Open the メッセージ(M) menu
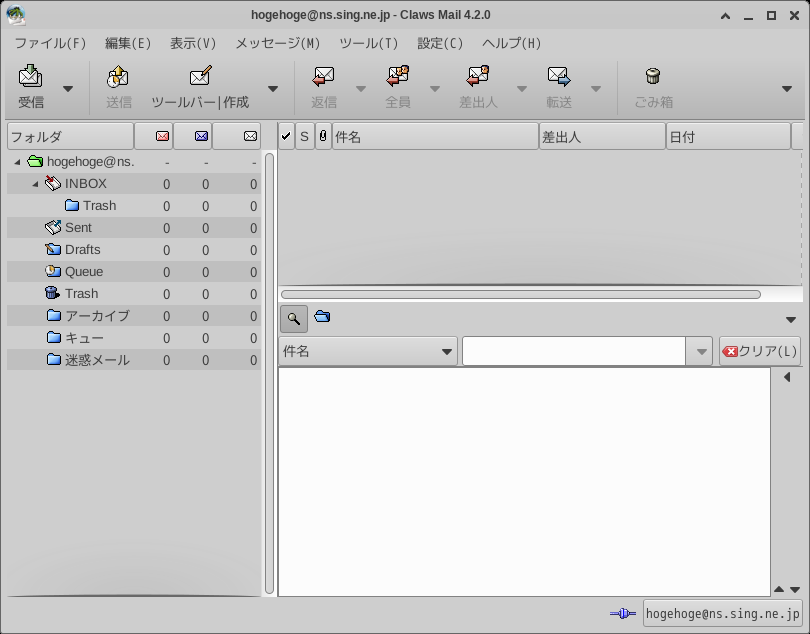Viewport: 810px width, 634px height. coord(277,43)
